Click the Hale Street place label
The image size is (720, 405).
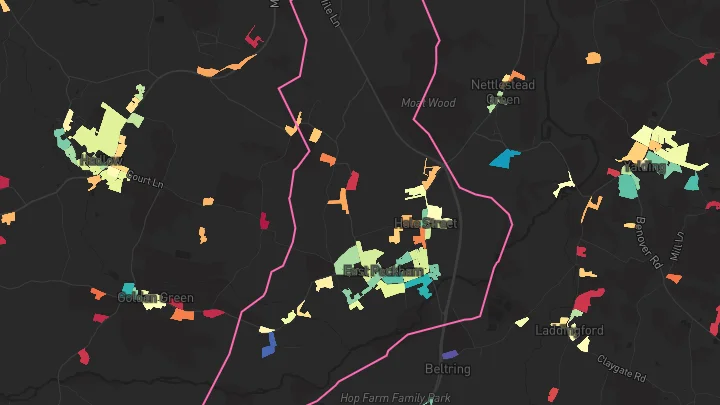[426, 224]
